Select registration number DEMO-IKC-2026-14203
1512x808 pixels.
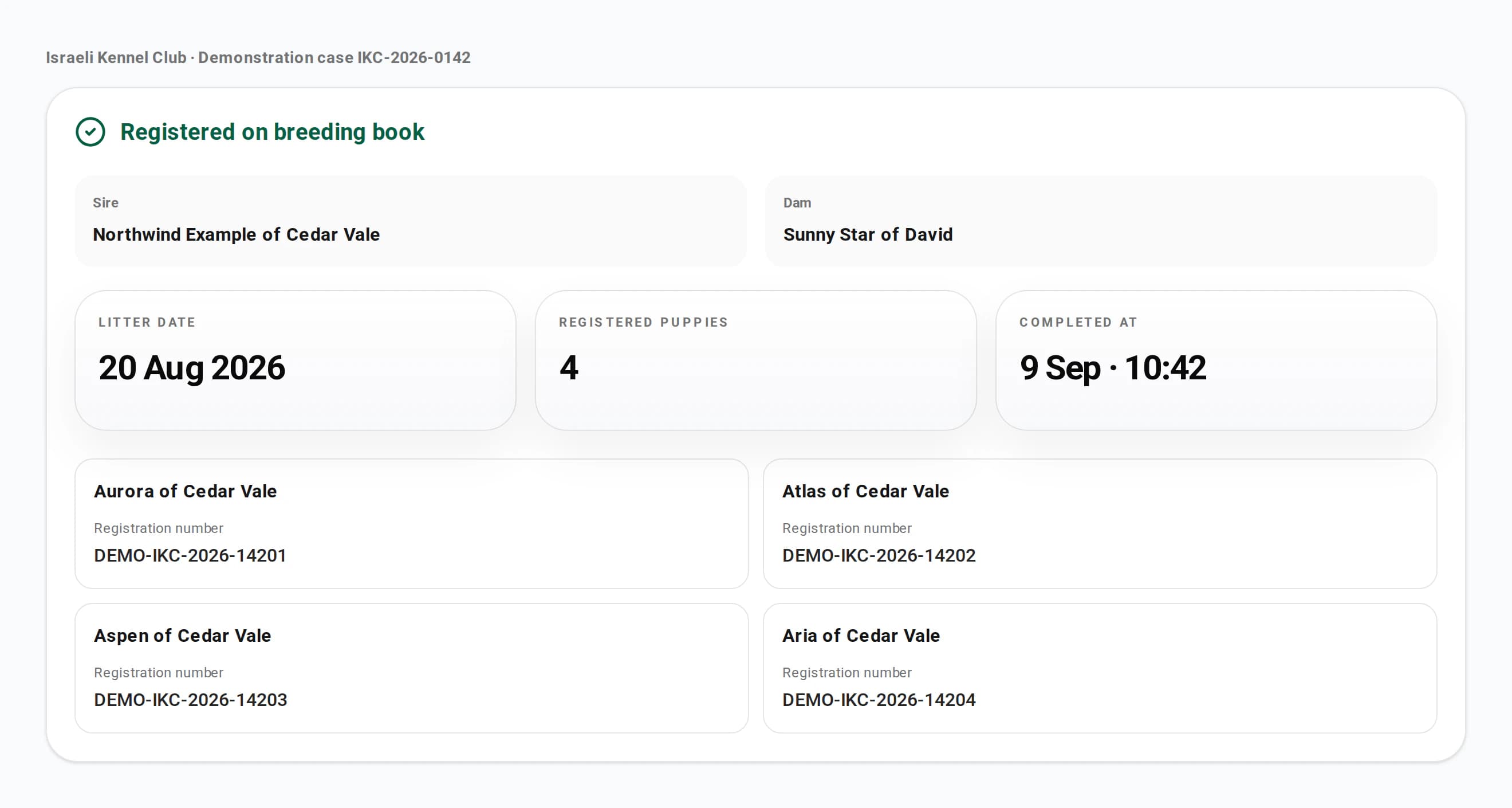coord(190,700)
